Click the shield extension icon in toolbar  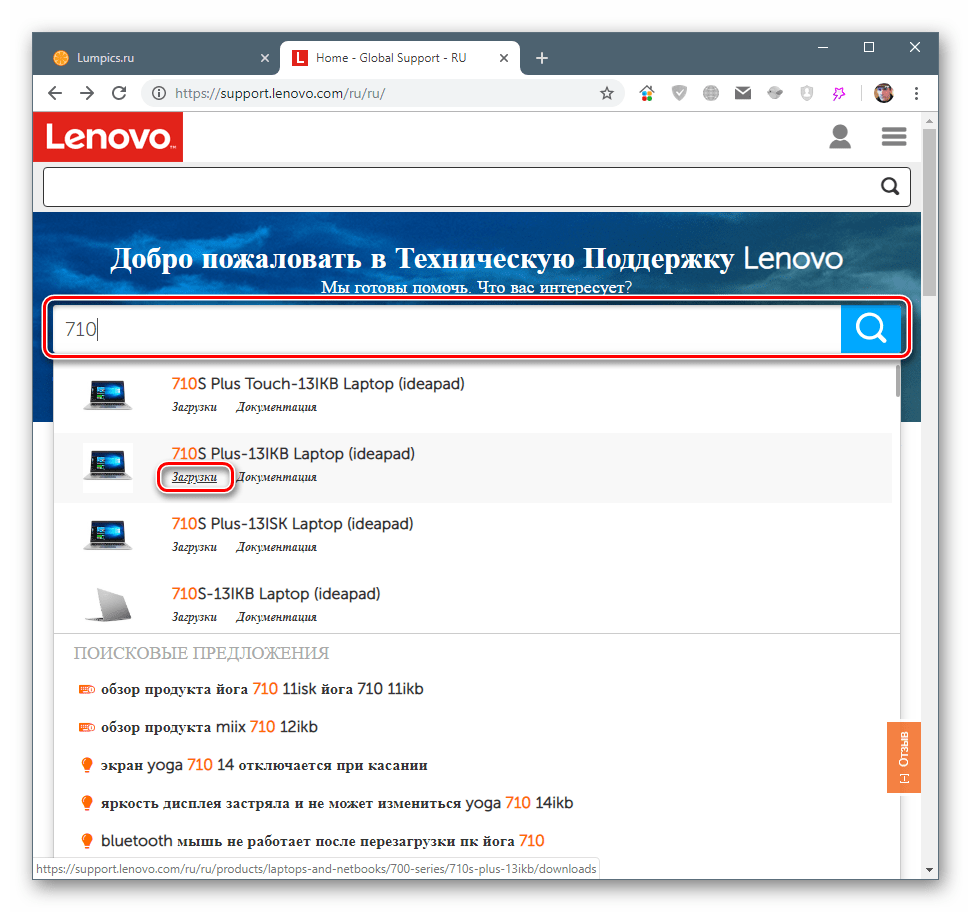click(679, 92)
